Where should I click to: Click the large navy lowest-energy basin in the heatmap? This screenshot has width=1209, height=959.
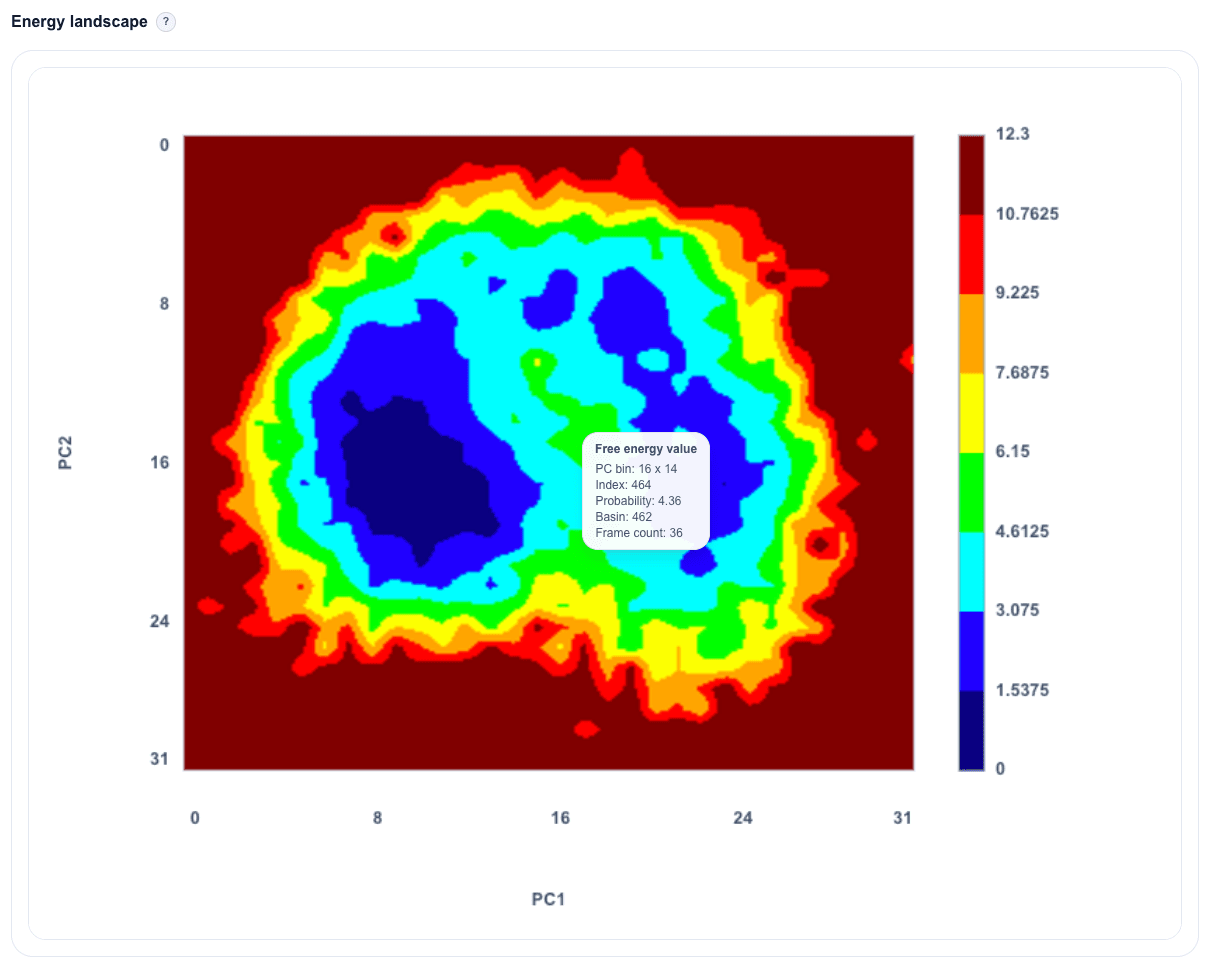point(420,478)
